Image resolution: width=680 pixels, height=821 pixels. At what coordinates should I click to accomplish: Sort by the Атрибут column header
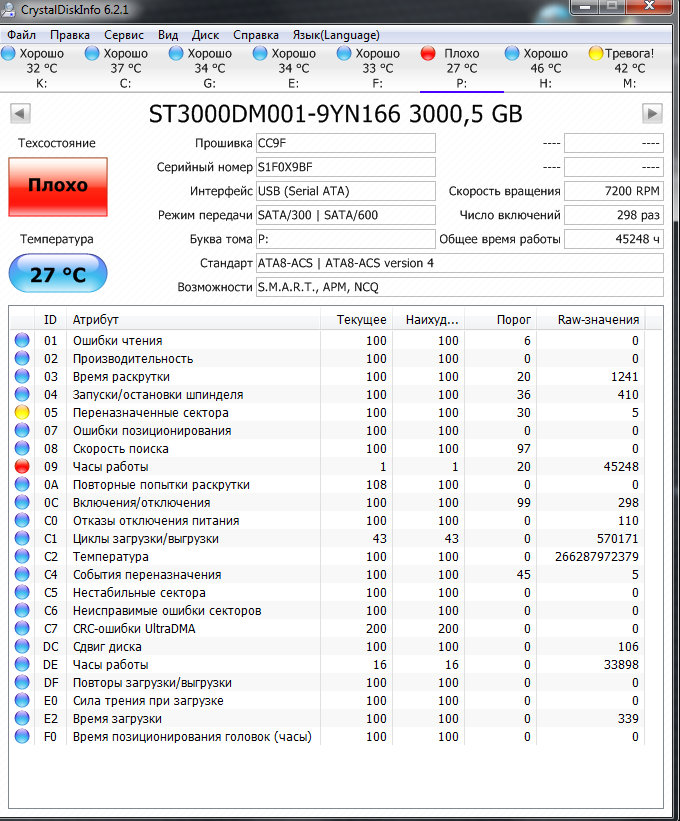click(193, 319)
